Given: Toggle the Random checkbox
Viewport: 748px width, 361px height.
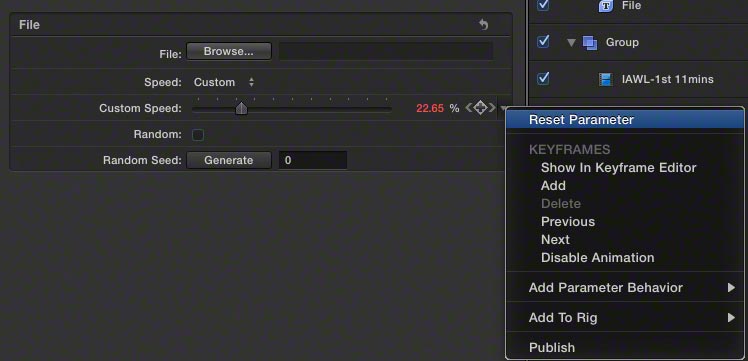Looking at the screenshot, I should (x=197, y=135).
